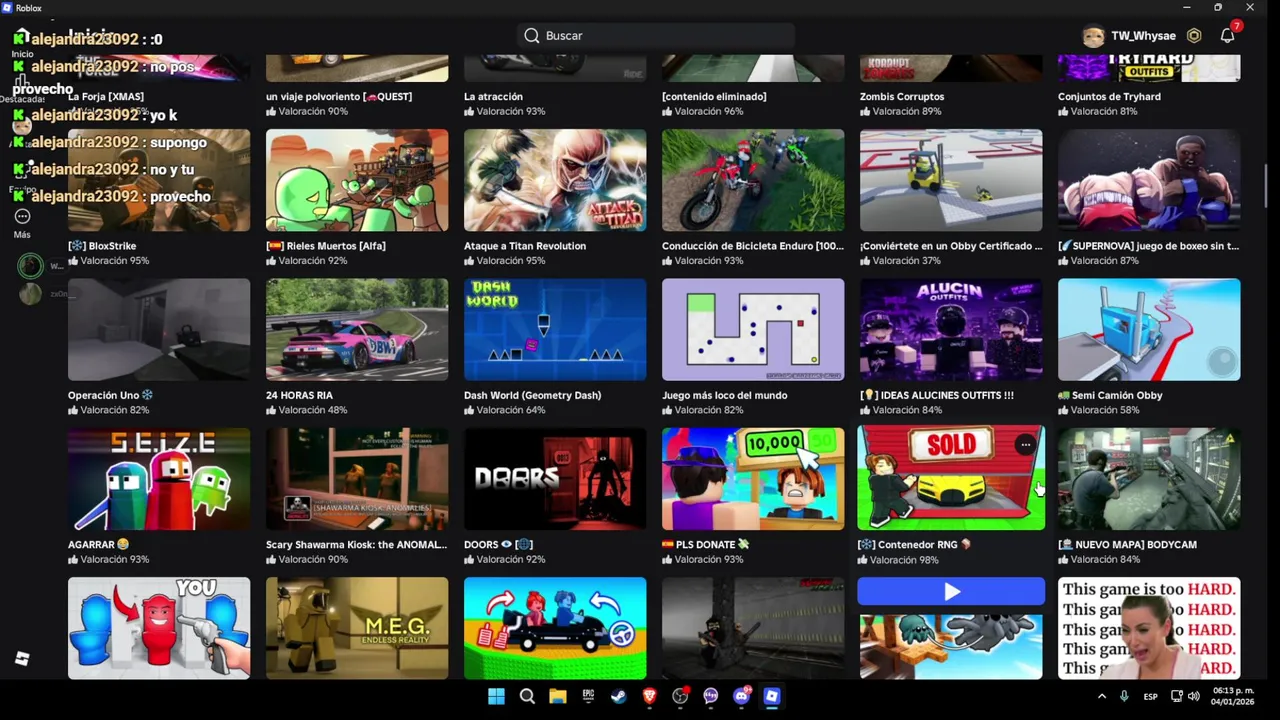This screenshot has height=720, width=1280.
Task: Open Windows taskbar search
Action: pyautogui.click(x=527, y=696)
